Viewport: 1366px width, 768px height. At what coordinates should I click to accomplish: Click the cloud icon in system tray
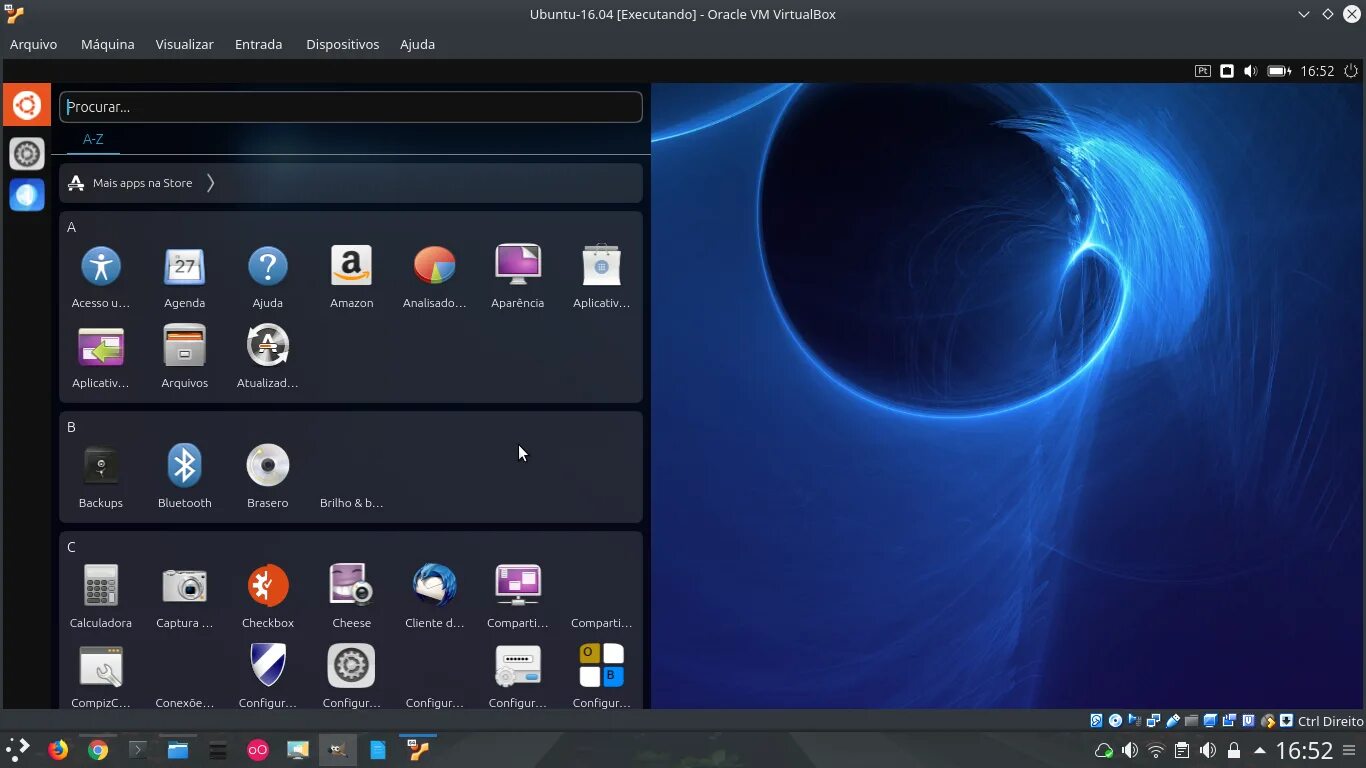(1104, 750)
